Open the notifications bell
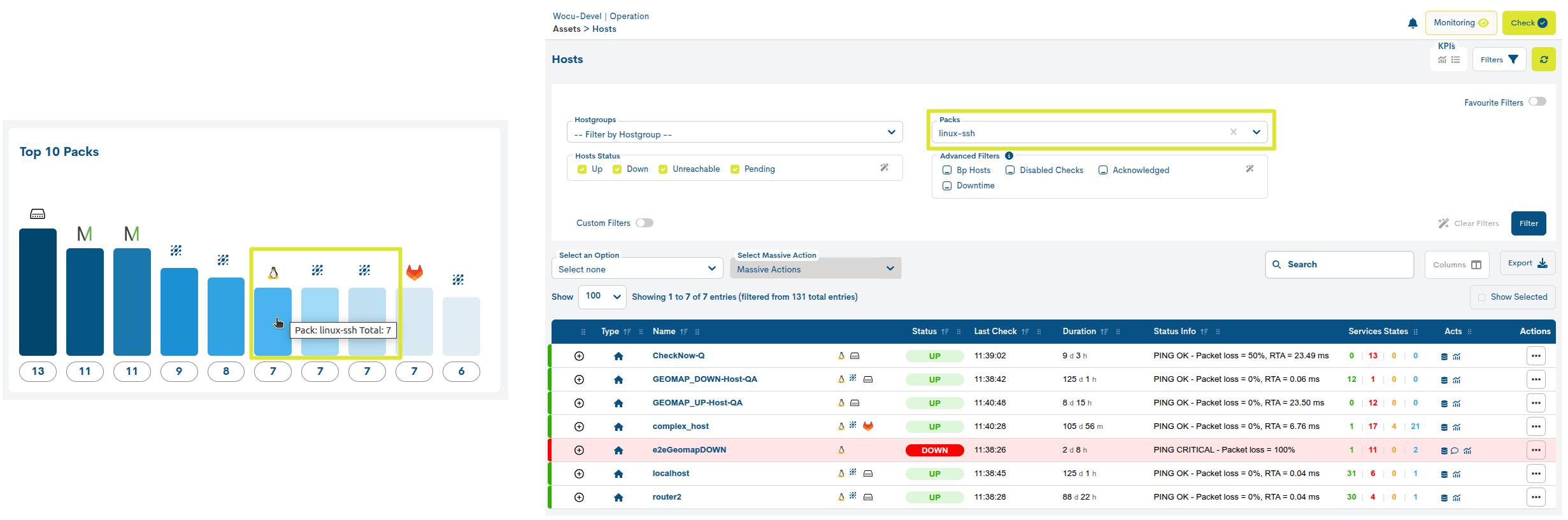The width and height of the screenshot is (1568, 520). [x=1412, y=24]
